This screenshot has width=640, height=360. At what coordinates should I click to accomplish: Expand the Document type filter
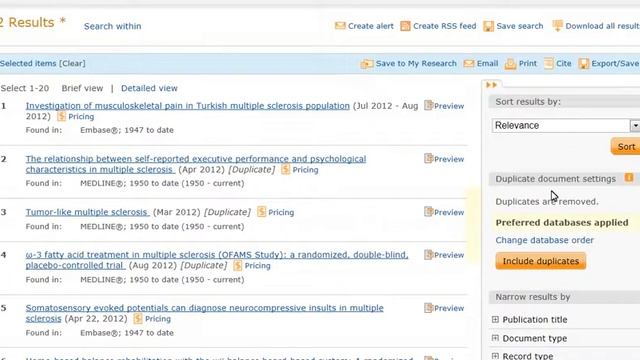495,338
